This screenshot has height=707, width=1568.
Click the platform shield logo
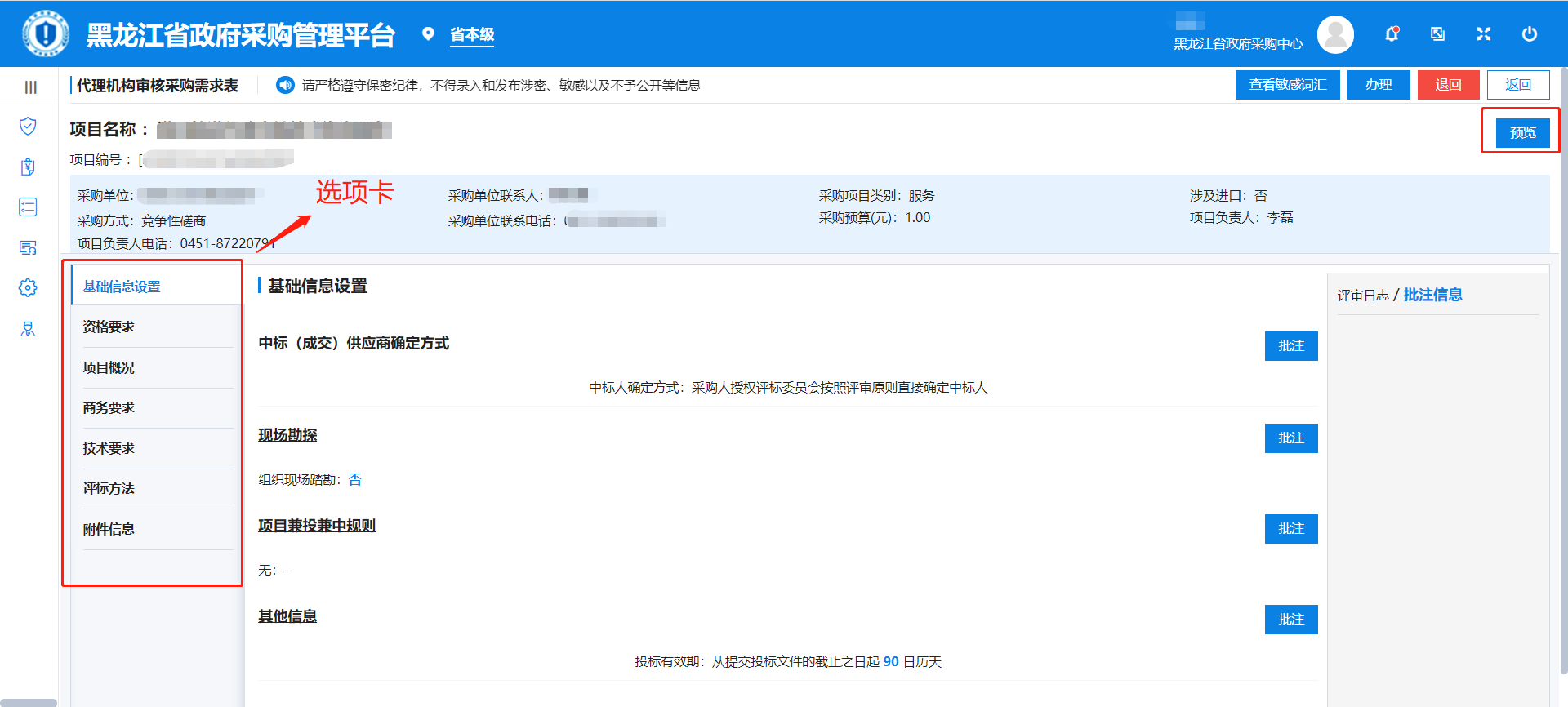[46, 33]
